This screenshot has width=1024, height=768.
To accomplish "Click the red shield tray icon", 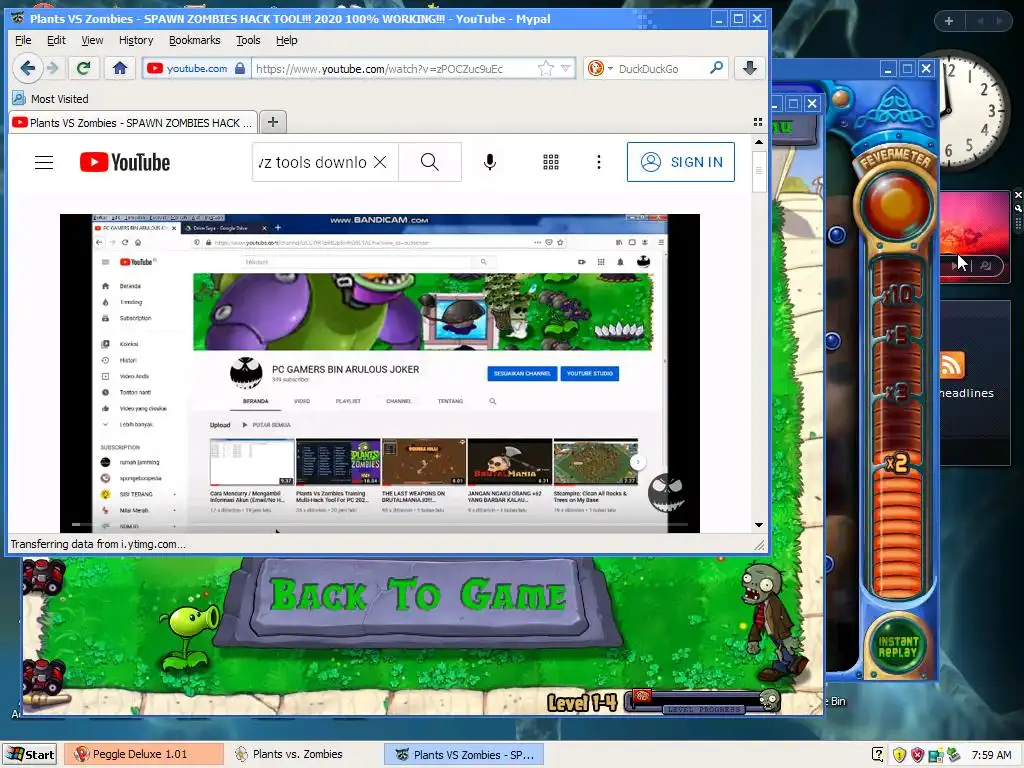I will [x=918, y=755].
